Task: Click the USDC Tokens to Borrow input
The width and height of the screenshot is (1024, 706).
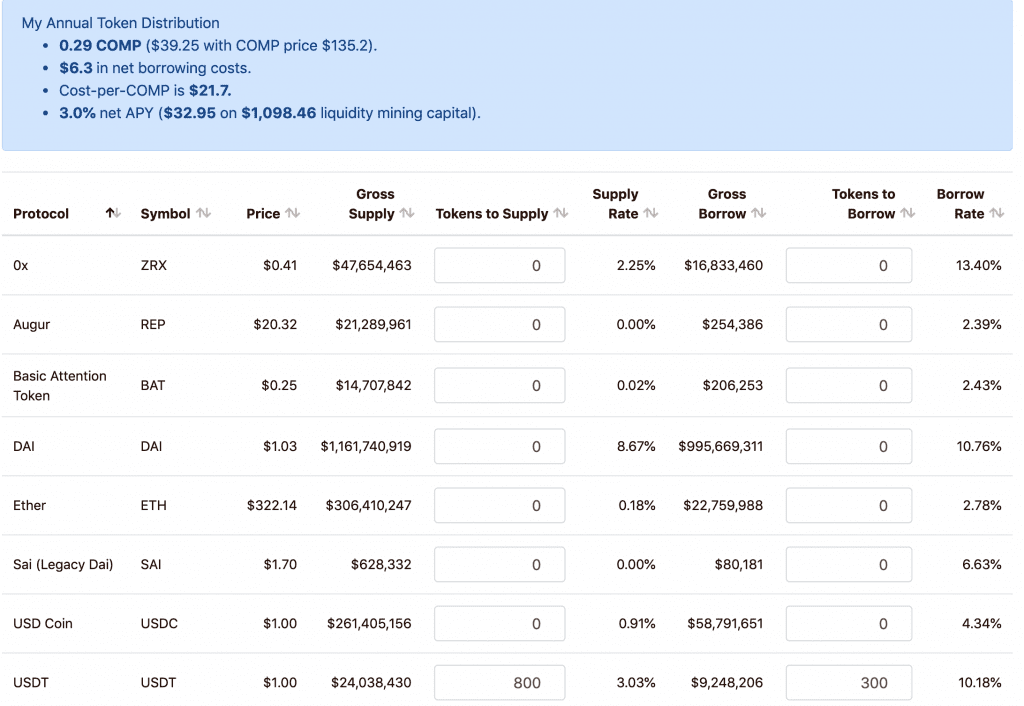Action: coord(848,624)
